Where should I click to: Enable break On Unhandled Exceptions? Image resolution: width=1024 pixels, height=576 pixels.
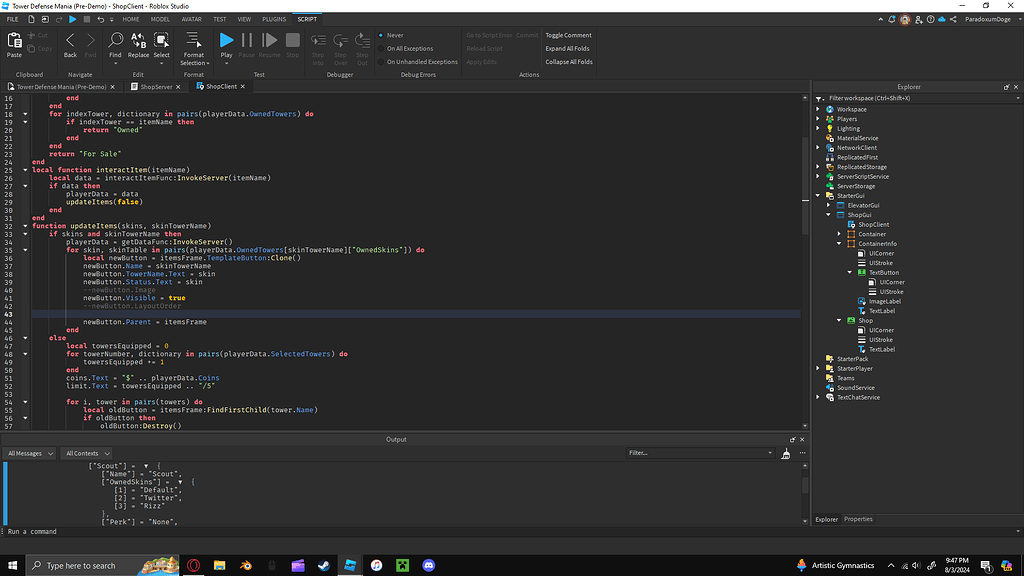click(420, 61)
